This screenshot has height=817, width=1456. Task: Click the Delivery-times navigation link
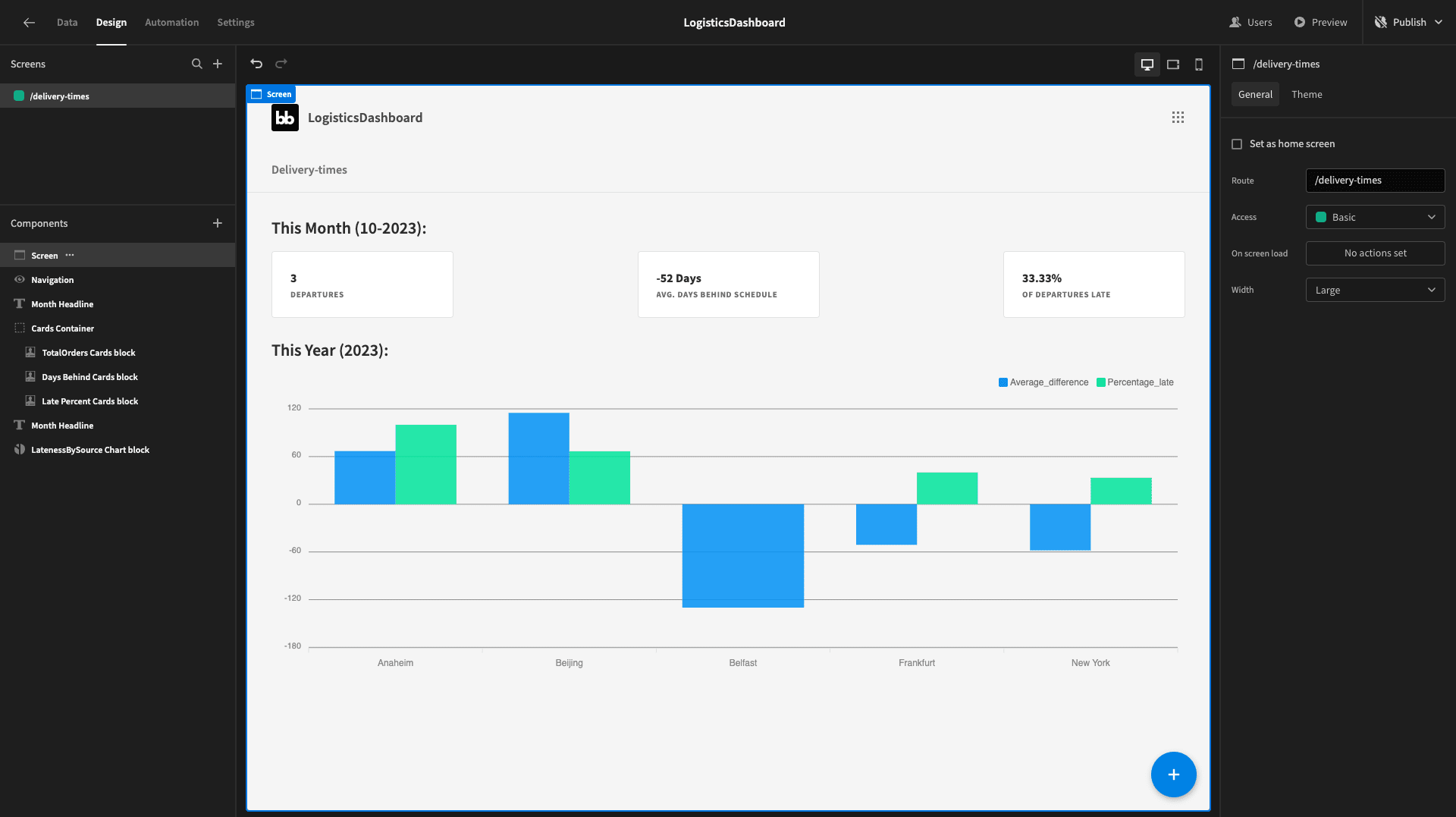[309, 170]
